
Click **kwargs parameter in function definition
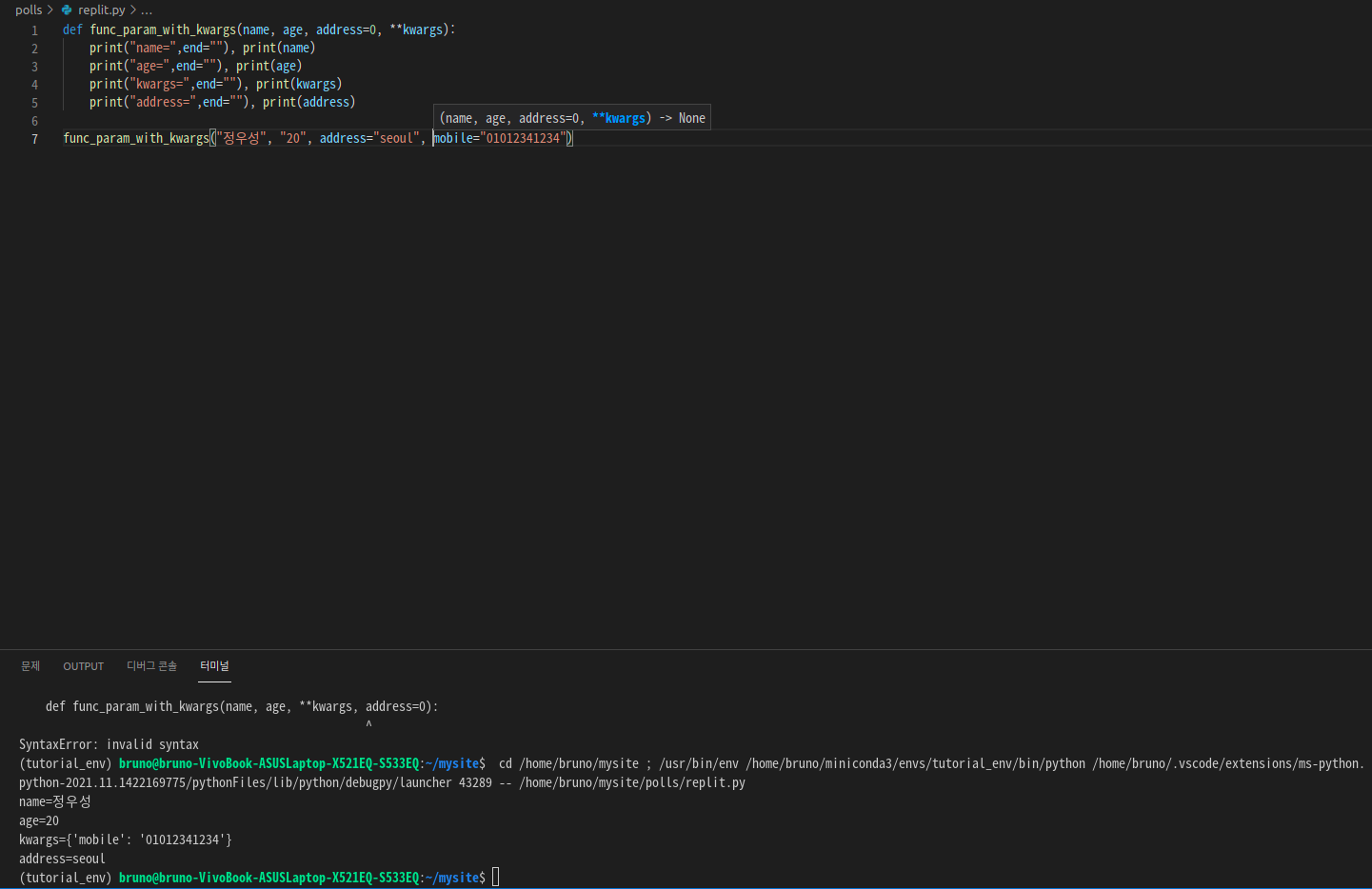coord(416,30)
